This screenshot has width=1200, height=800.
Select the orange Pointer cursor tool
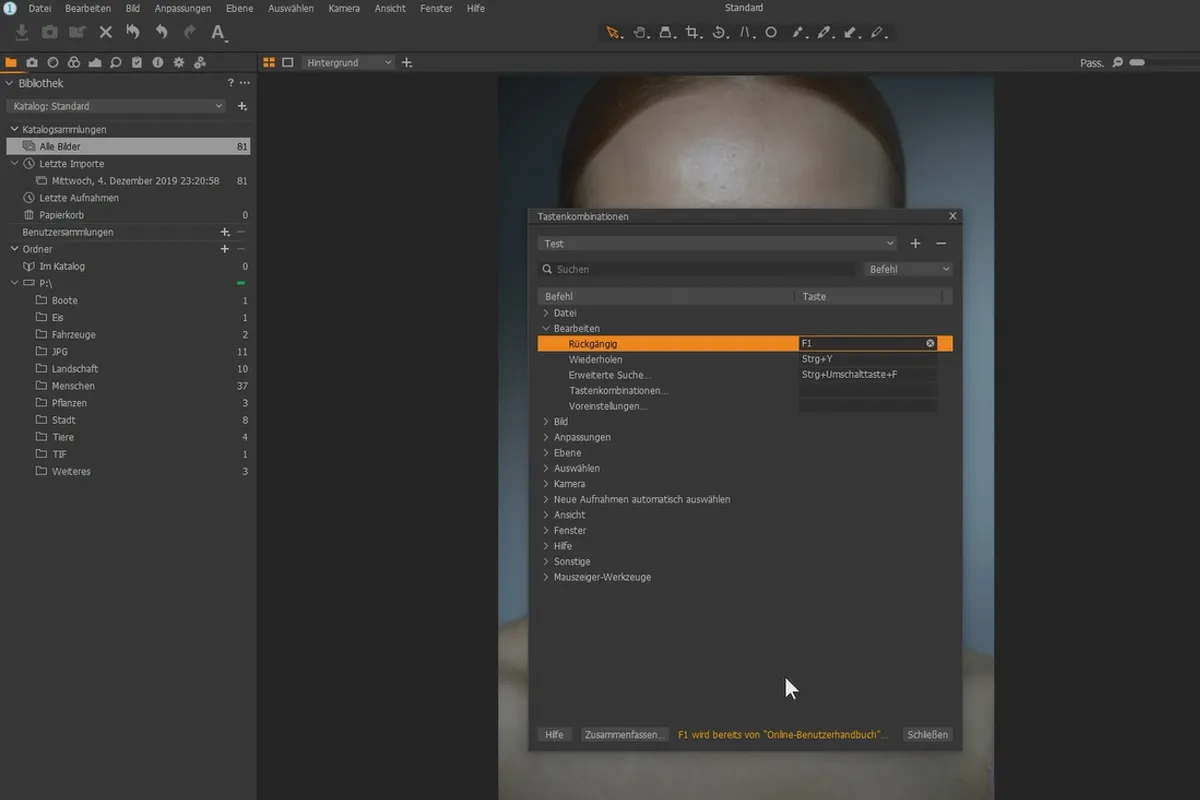(x=613, y=33)
